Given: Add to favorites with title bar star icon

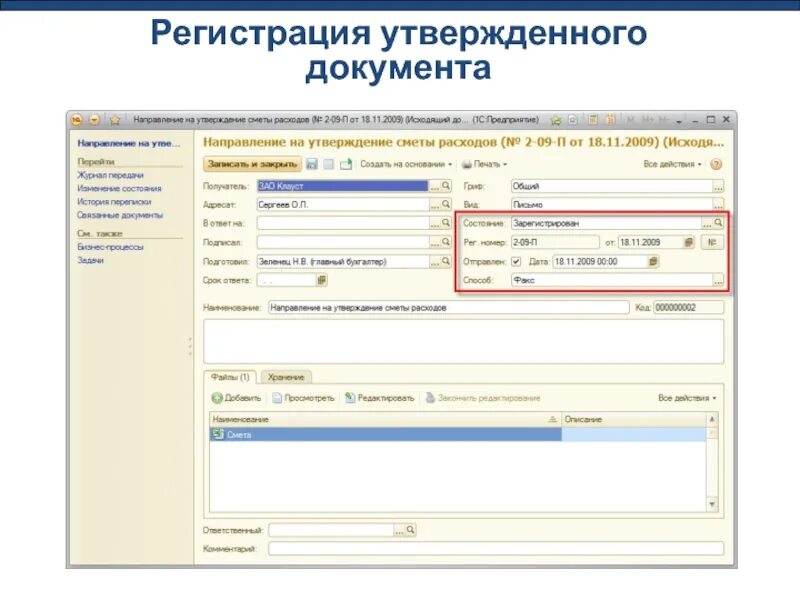Looking at the screenshot, I should (115, 120).
